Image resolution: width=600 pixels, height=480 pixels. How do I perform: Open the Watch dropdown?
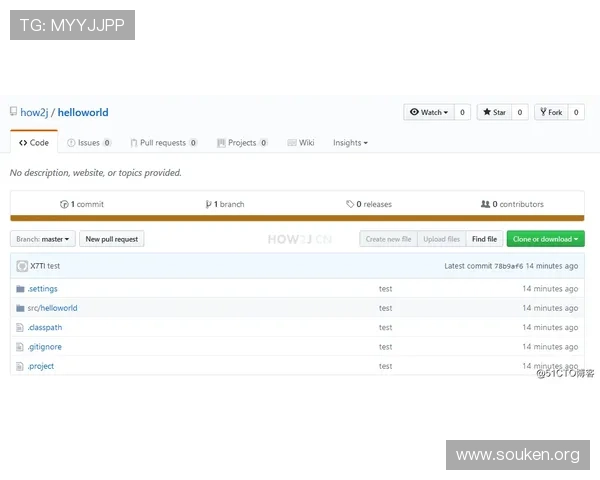(x=428, y=113)
